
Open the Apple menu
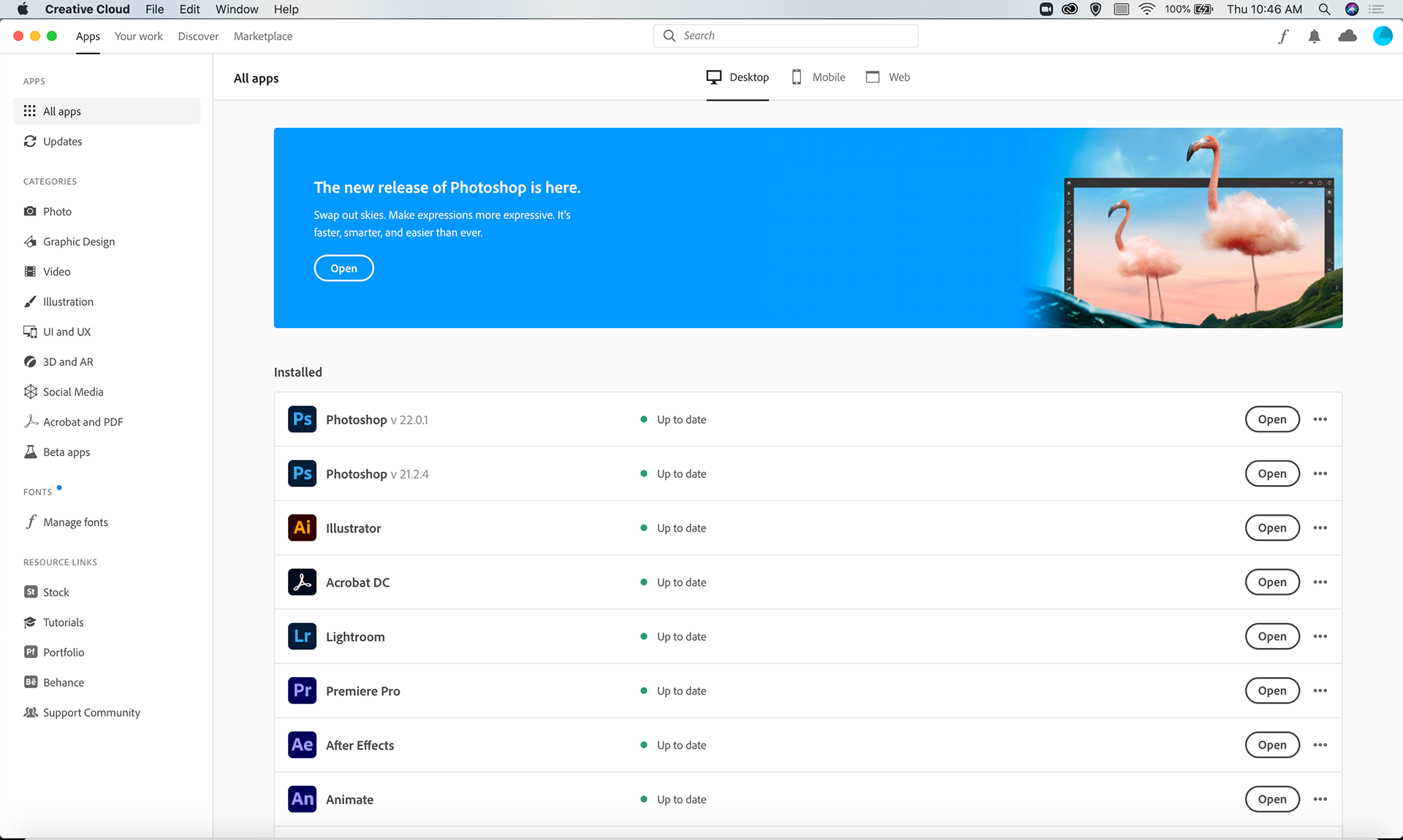(x=23, y=9)
